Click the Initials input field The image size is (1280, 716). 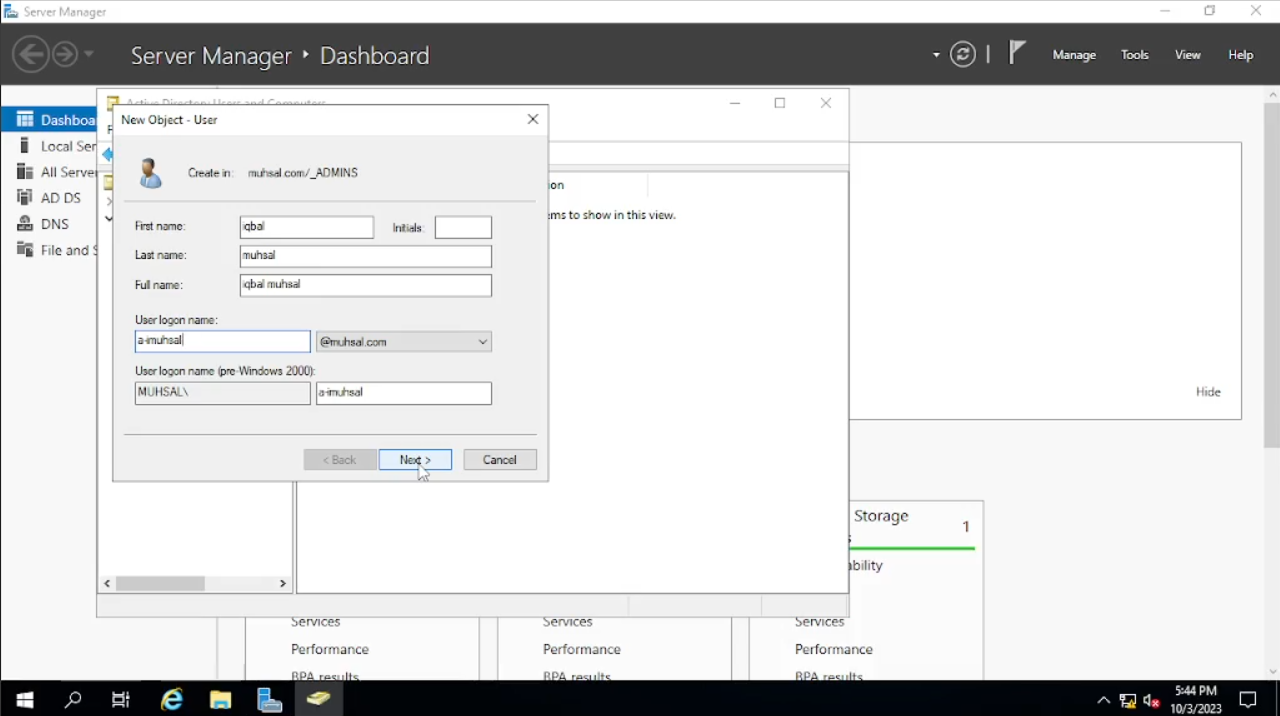(463, 228)
